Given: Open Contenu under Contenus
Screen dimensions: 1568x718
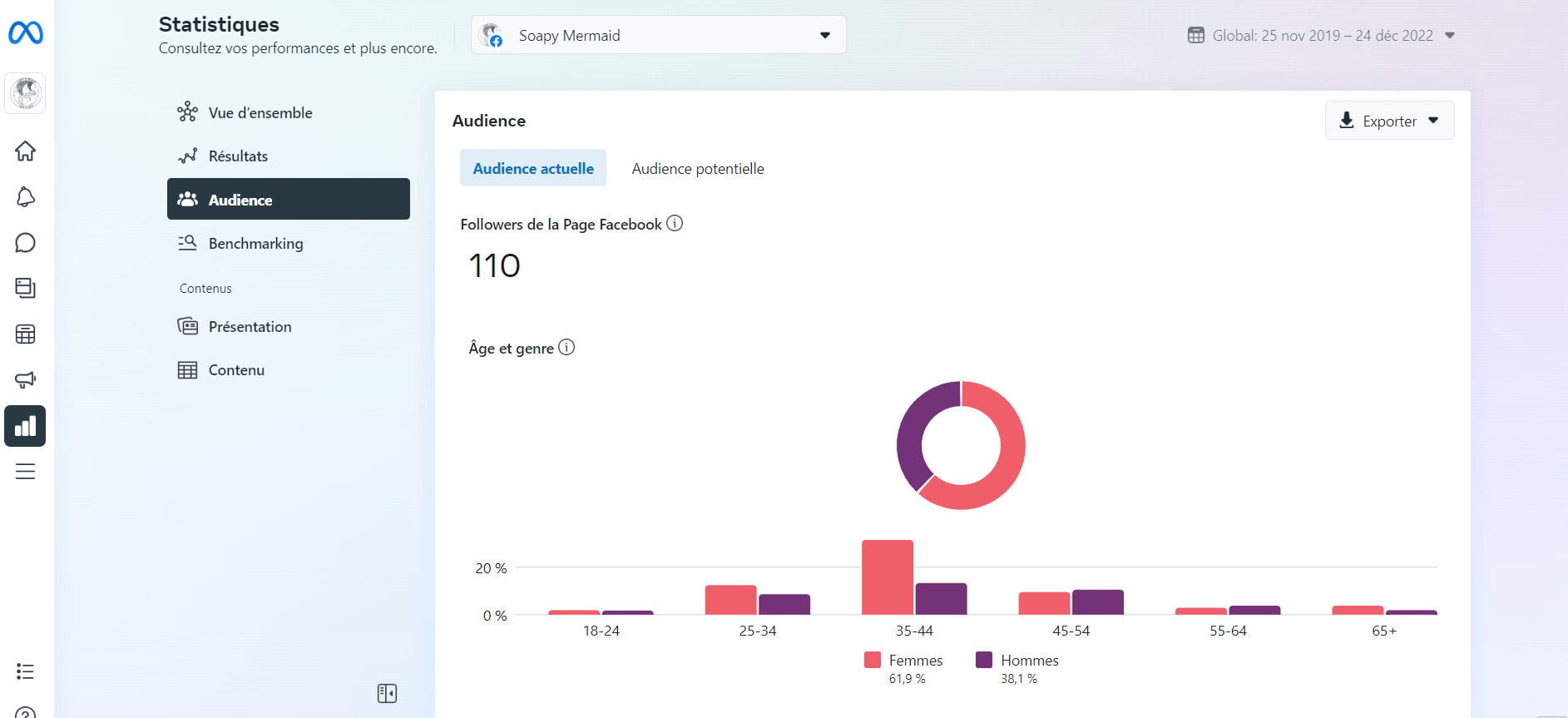Looking at the screenshot, I should (288, 369).
